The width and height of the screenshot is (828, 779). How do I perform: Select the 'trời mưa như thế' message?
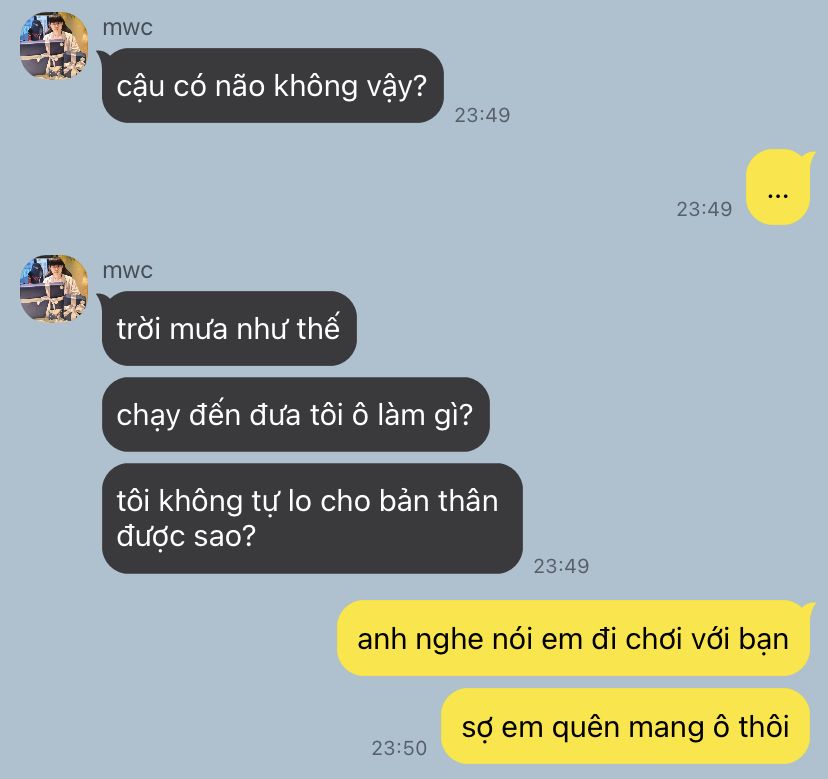pyautogui.click(x=229, y=329)
